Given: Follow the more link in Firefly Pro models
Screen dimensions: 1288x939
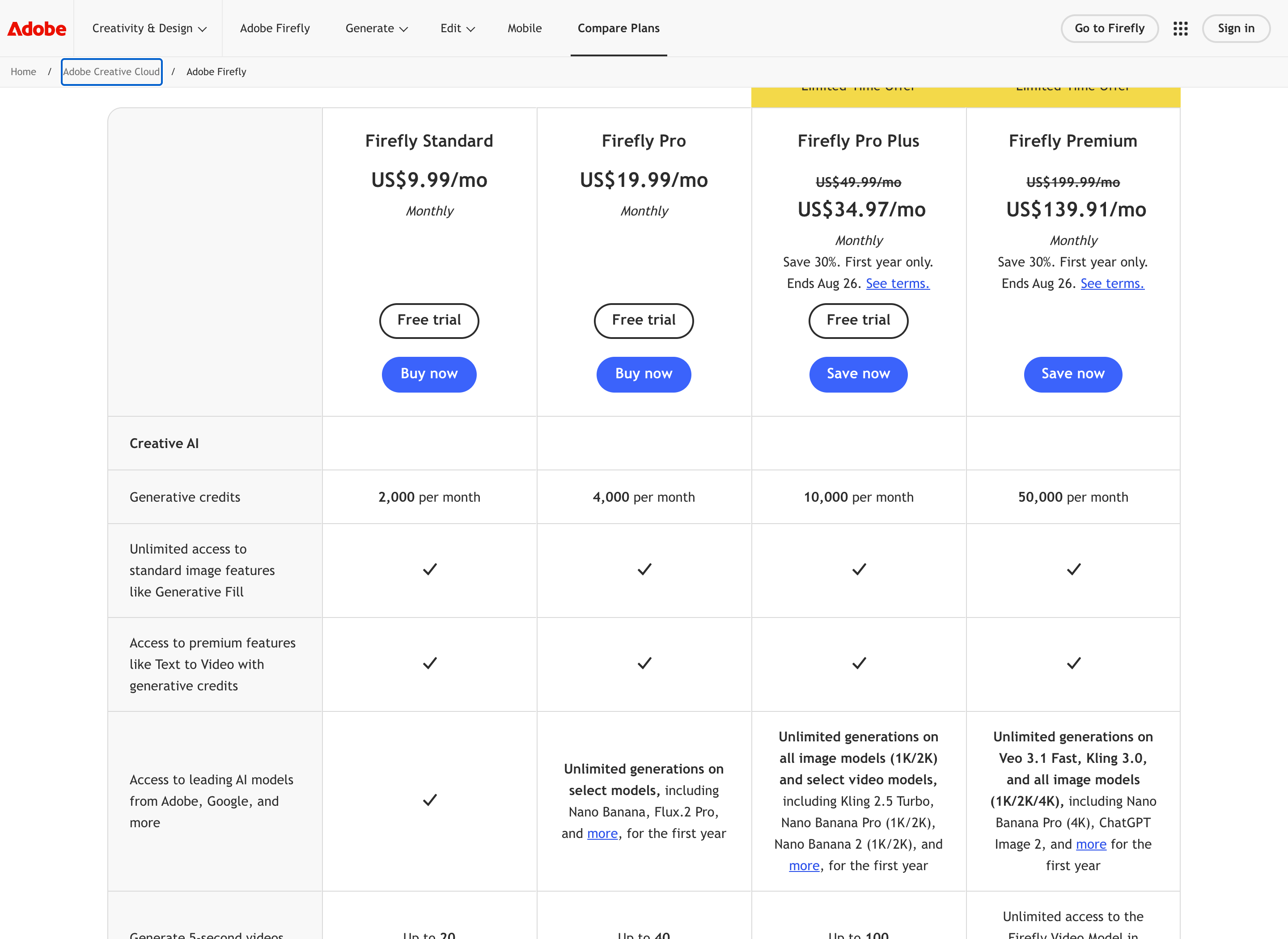Looking at the screenshot, I should click(602, 834).
